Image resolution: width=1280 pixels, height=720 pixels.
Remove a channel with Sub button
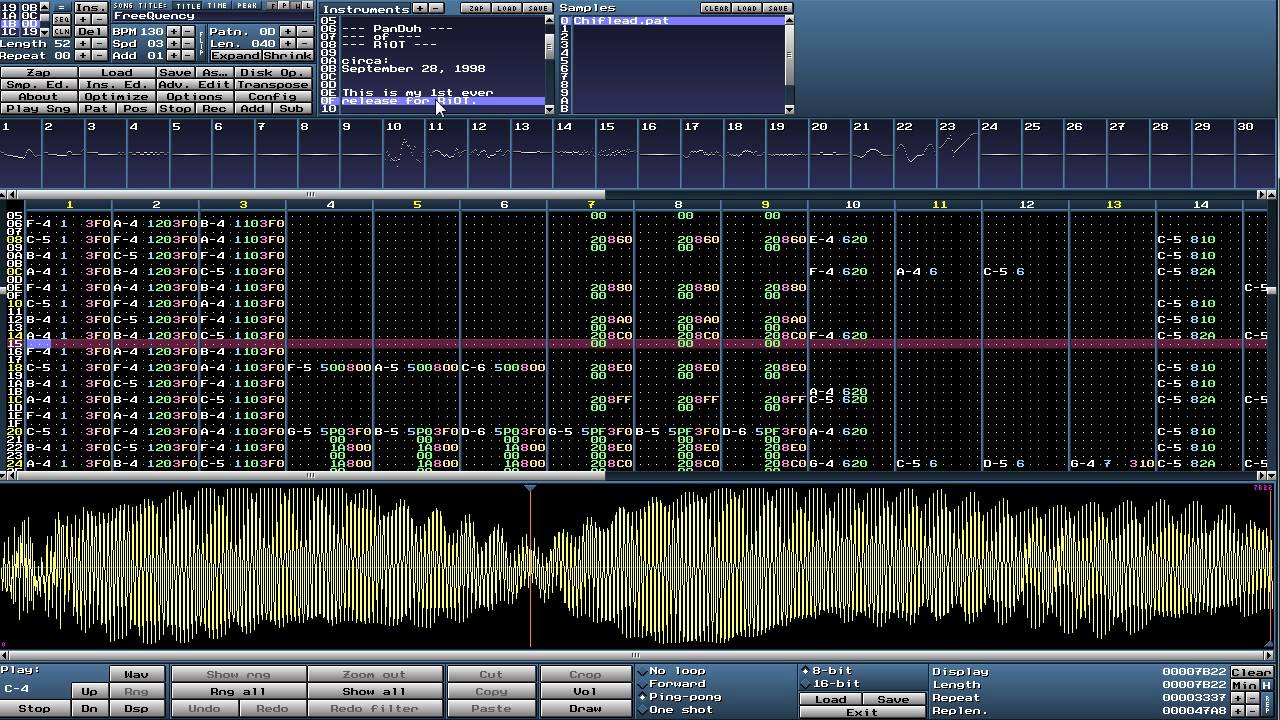tap(292, 109)
